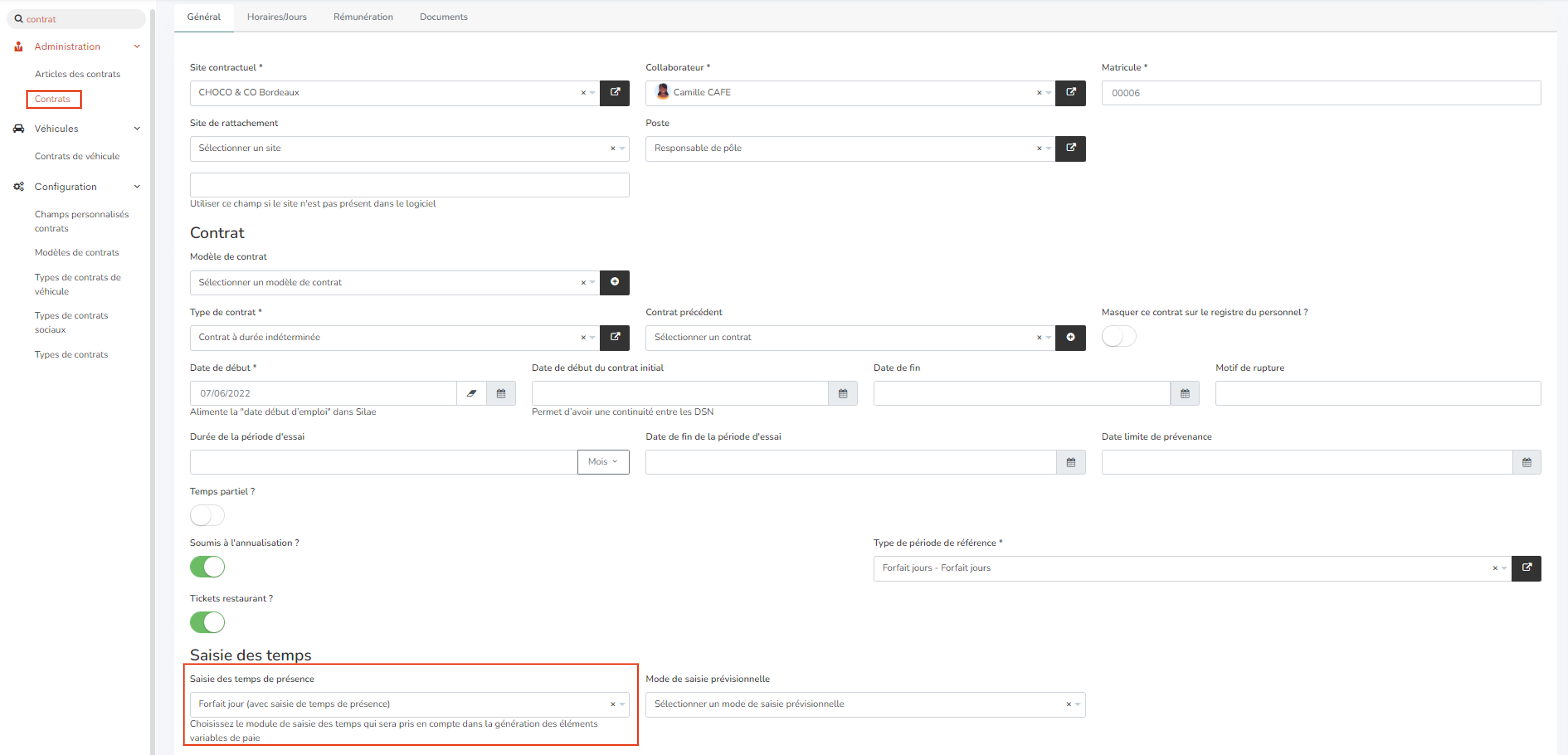Clear the Poste selection with x

coord(1039,148)
